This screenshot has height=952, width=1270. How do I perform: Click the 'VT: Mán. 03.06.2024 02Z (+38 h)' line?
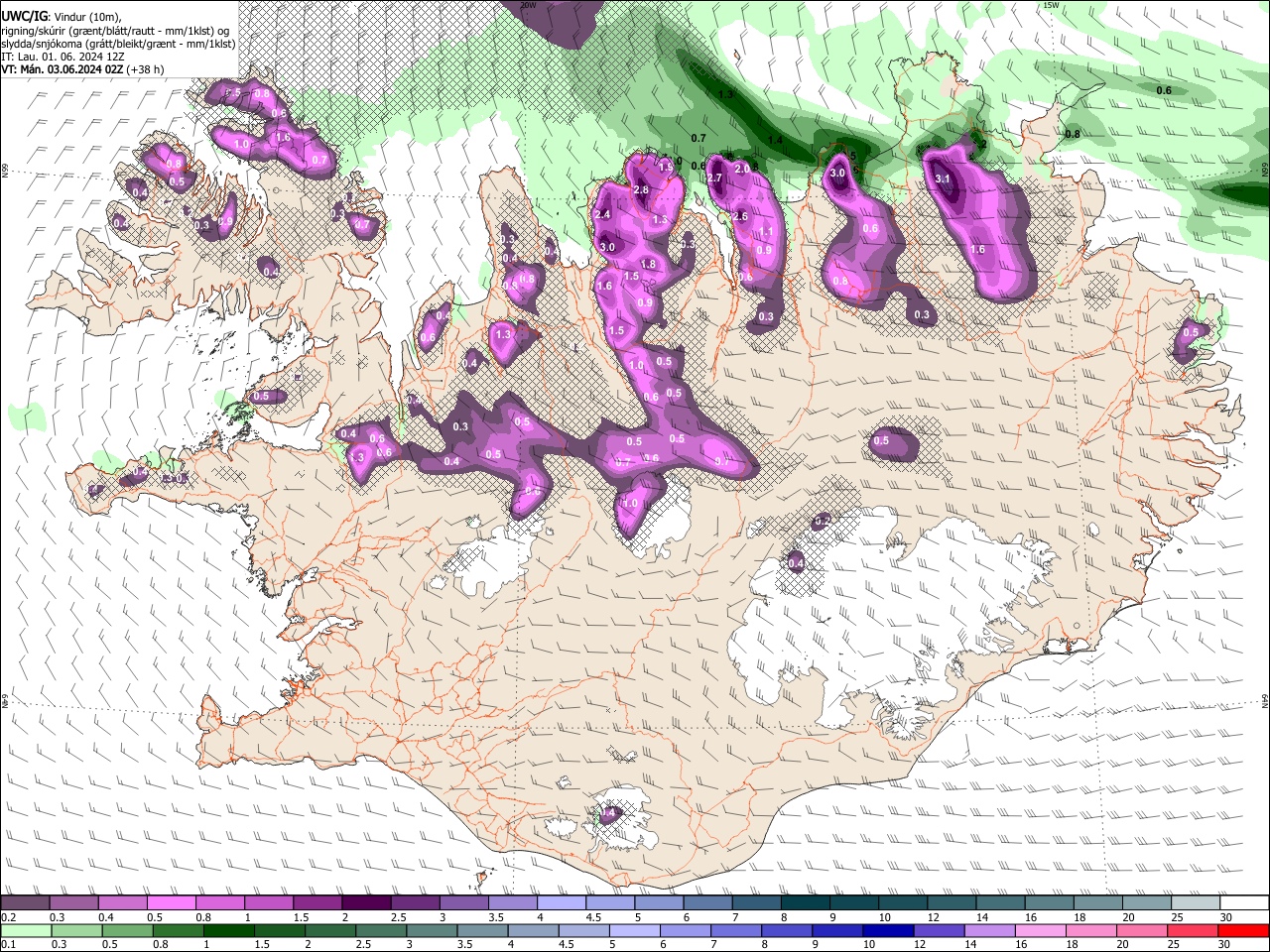[x=82, y=69]
